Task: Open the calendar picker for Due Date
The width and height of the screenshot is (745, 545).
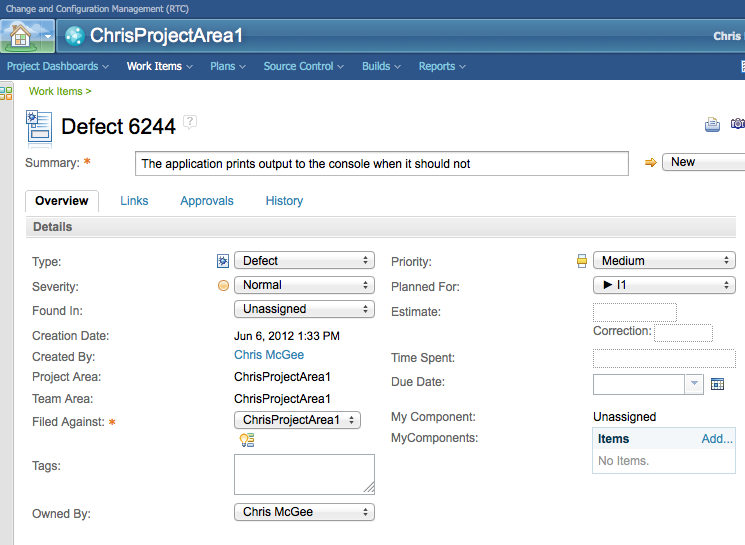Action: coord(717,384)
